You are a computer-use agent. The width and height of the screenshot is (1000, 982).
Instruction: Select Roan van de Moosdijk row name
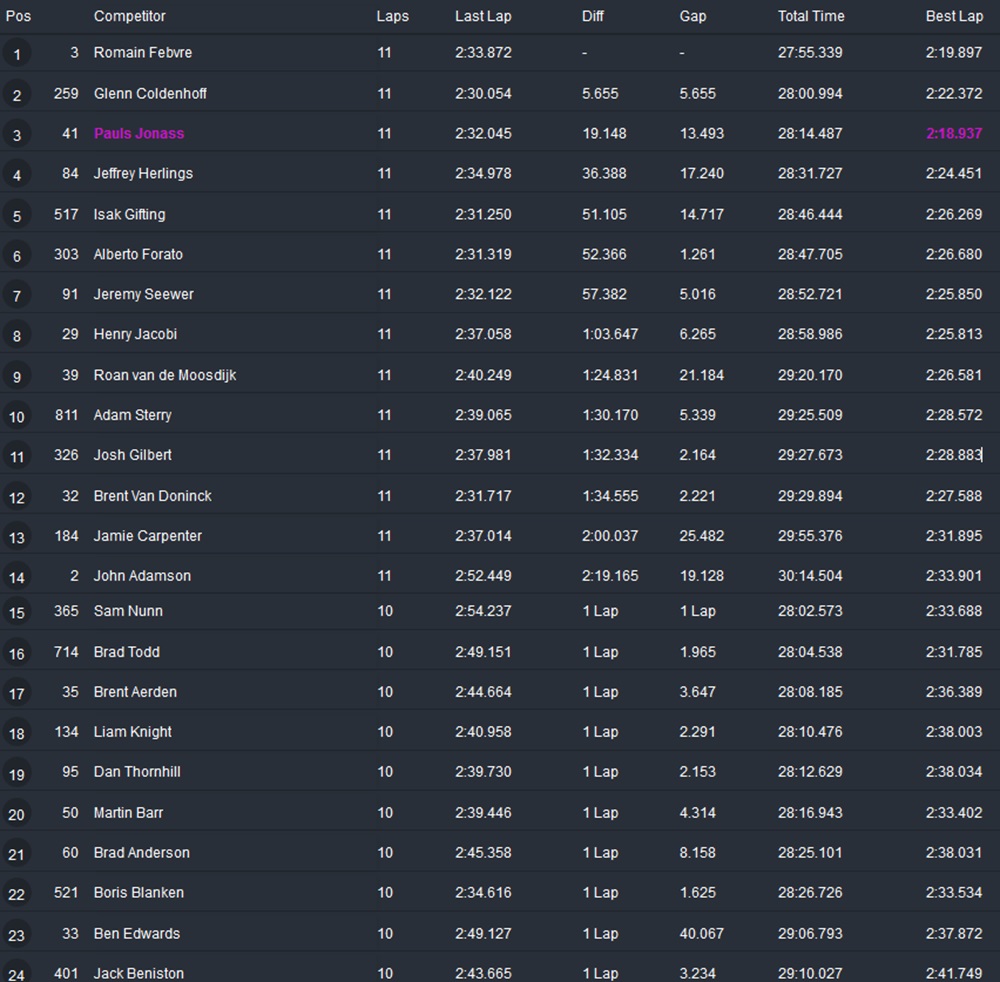coord(165,375)
